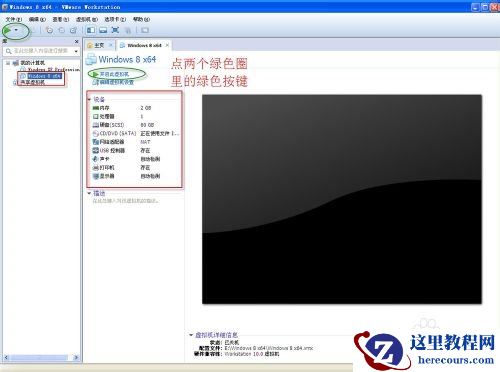Click the Windows 8 x64 large VM icon

[x=91, y=59]
